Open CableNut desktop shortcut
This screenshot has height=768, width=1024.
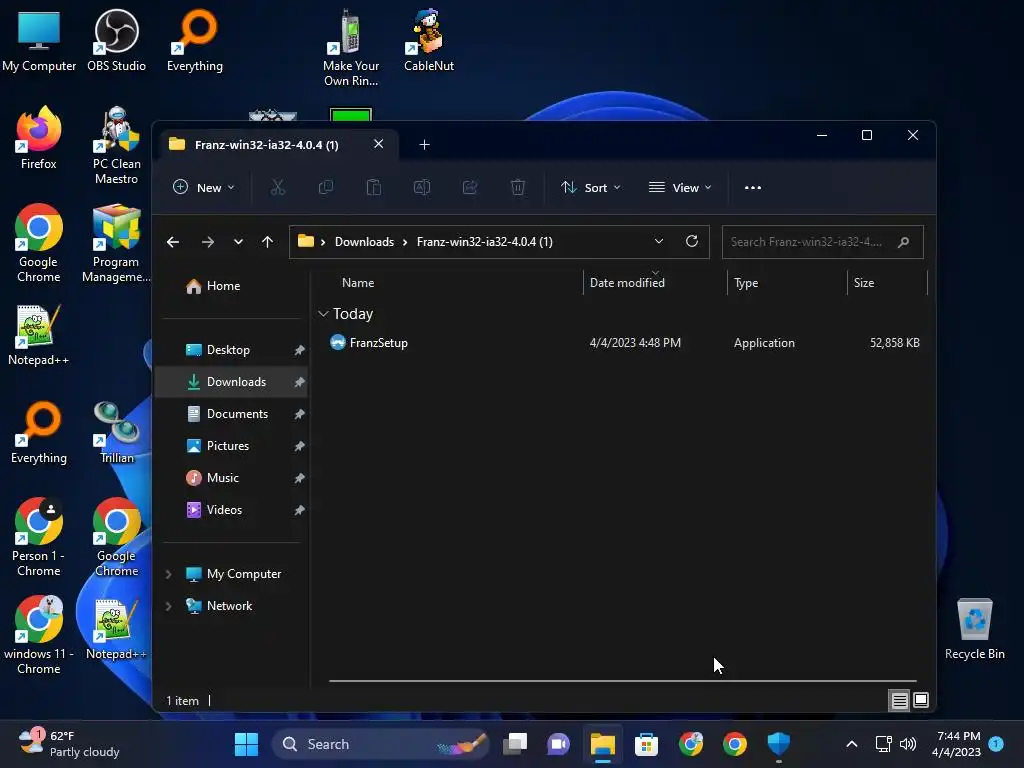pyautogui.click(x=429, y=40)
